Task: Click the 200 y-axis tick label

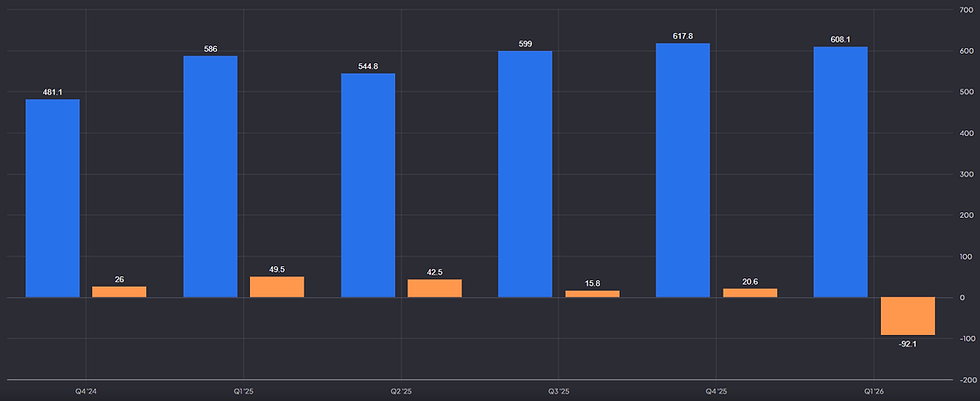Action: click(x=965, y=215)
